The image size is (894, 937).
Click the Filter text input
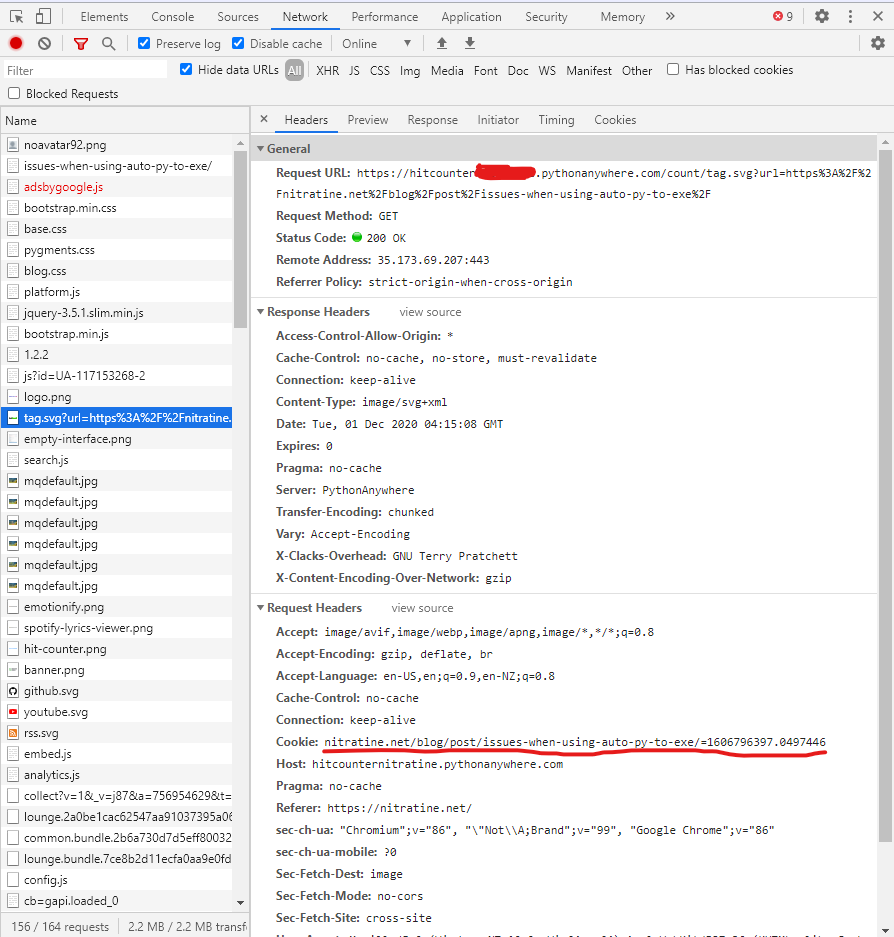click(85, 70)
